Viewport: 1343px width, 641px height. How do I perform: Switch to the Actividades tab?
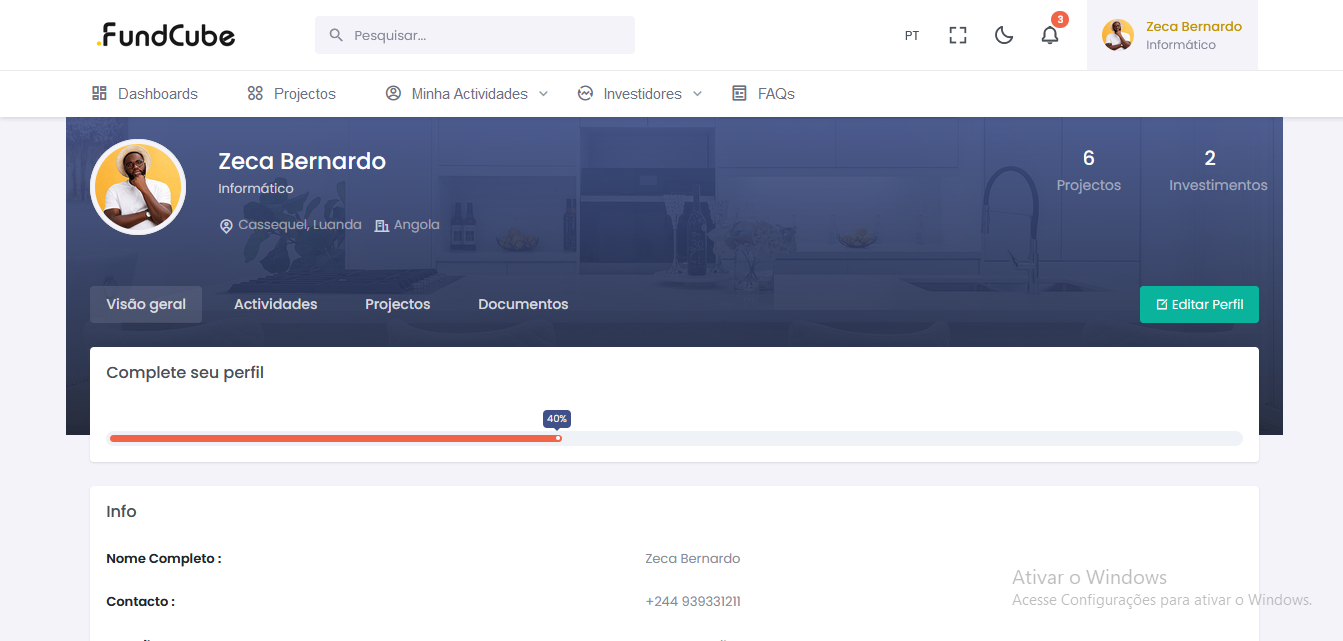pos(275,304)
